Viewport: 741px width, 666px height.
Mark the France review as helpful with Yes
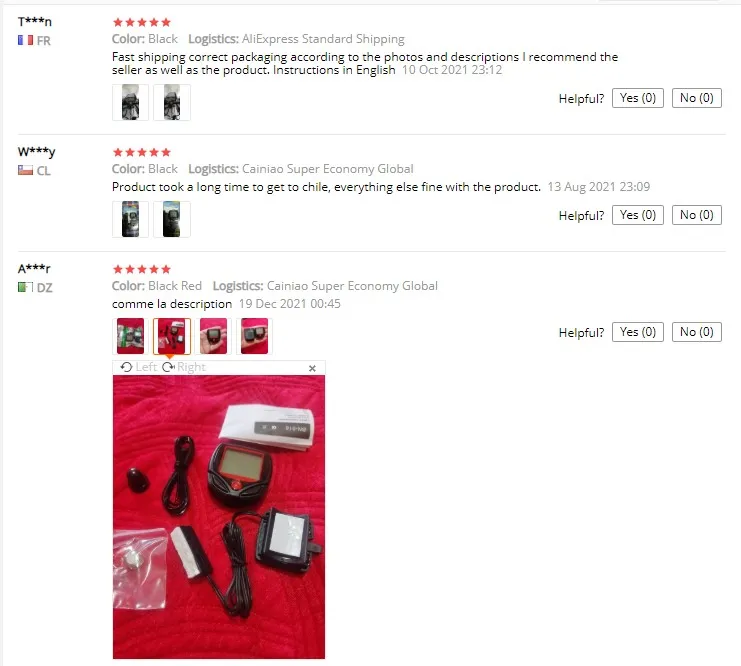[x=638, y=98]
